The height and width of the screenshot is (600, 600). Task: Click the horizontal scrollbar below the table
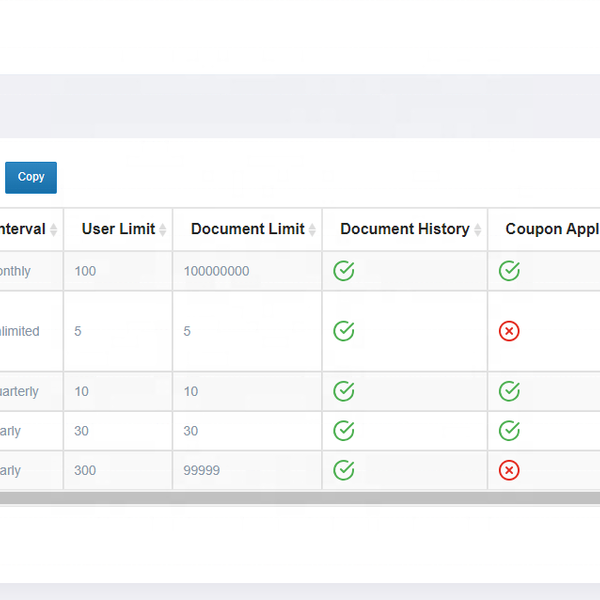click(x=300, y=497)
